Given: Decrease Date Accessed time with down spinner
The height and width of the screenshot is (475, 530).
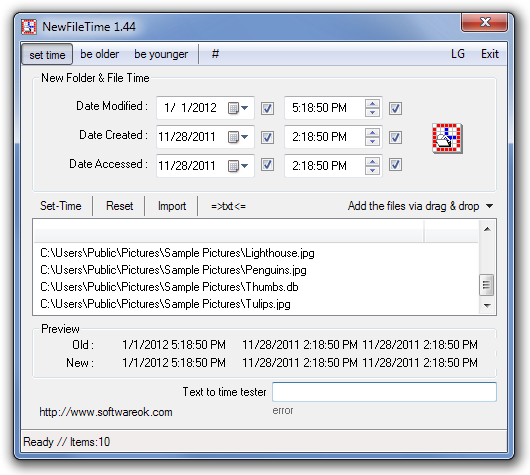Looking at the screenshot, I should [372, 170].
